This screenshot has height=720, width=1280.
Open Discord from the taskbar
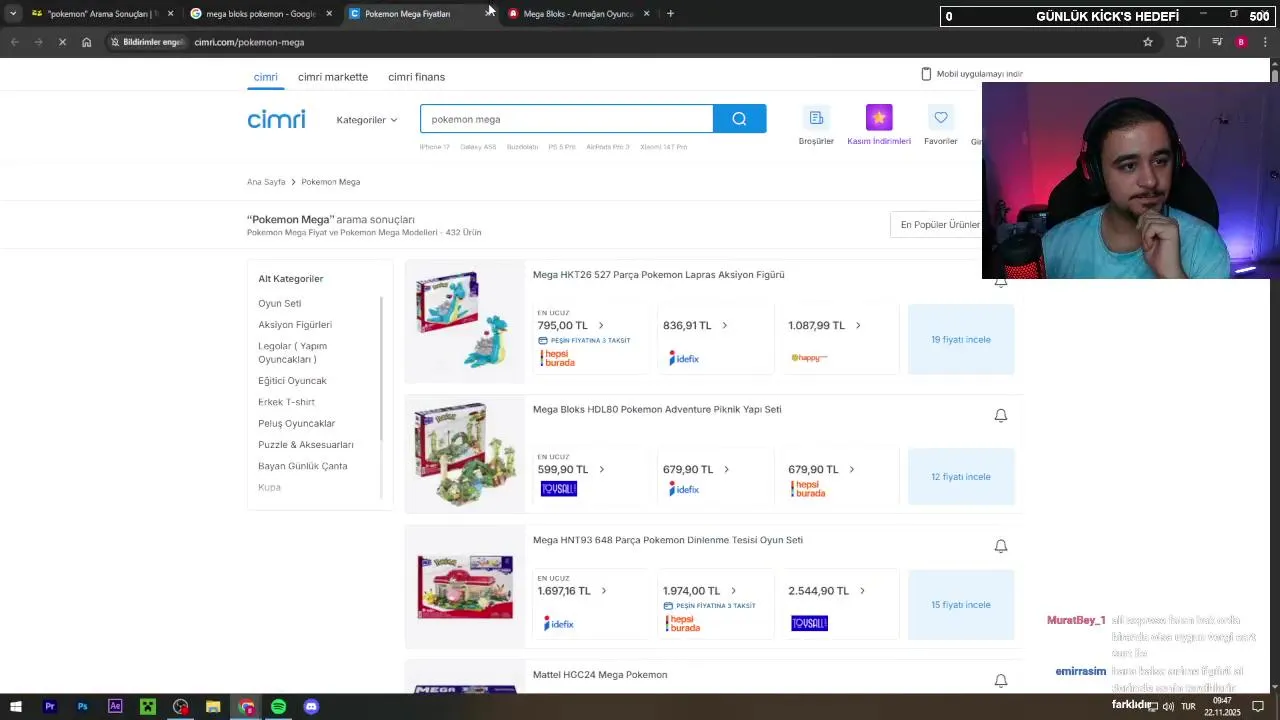(311, 707)
